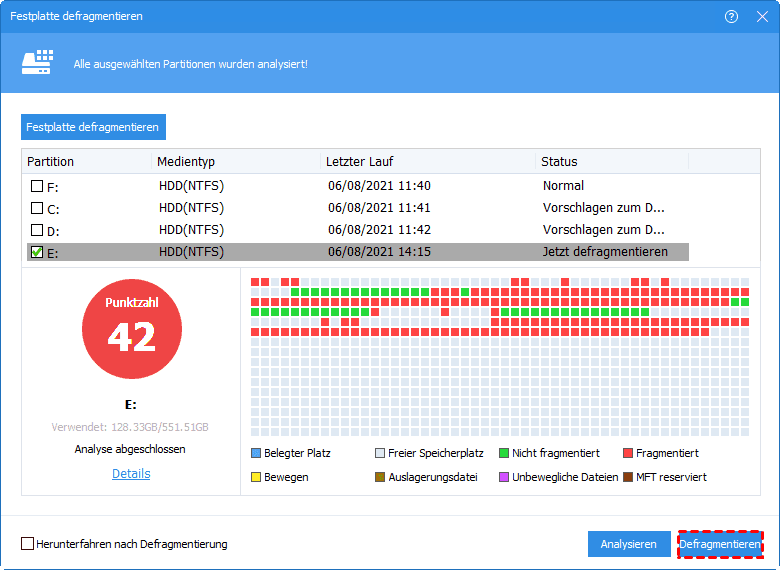780x570 pixels.
Task: Click the help question mark icon
Action: tap(731, 16)
